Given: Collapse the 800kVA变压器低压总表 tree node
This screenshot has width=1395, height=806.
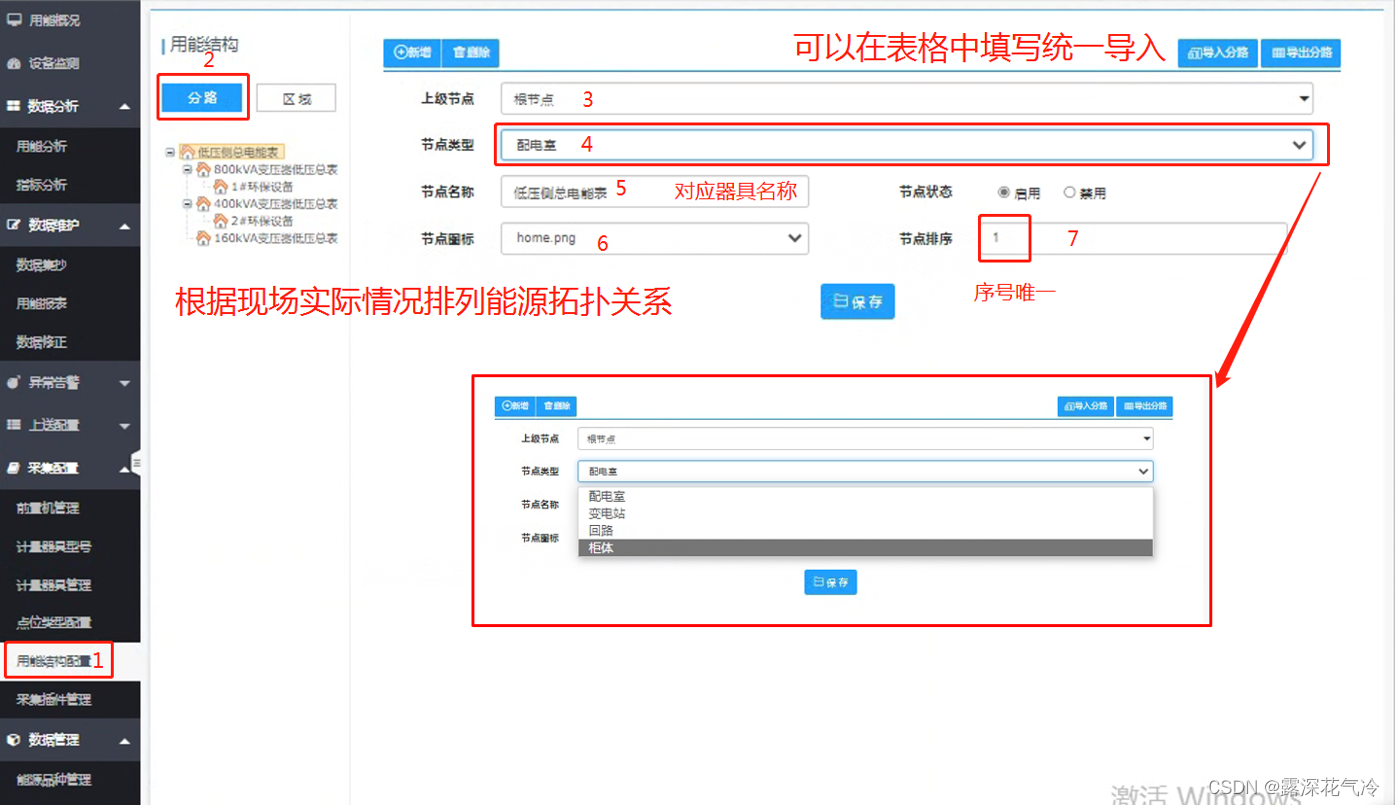Looking at the screenshot, I should coord(188,169).
